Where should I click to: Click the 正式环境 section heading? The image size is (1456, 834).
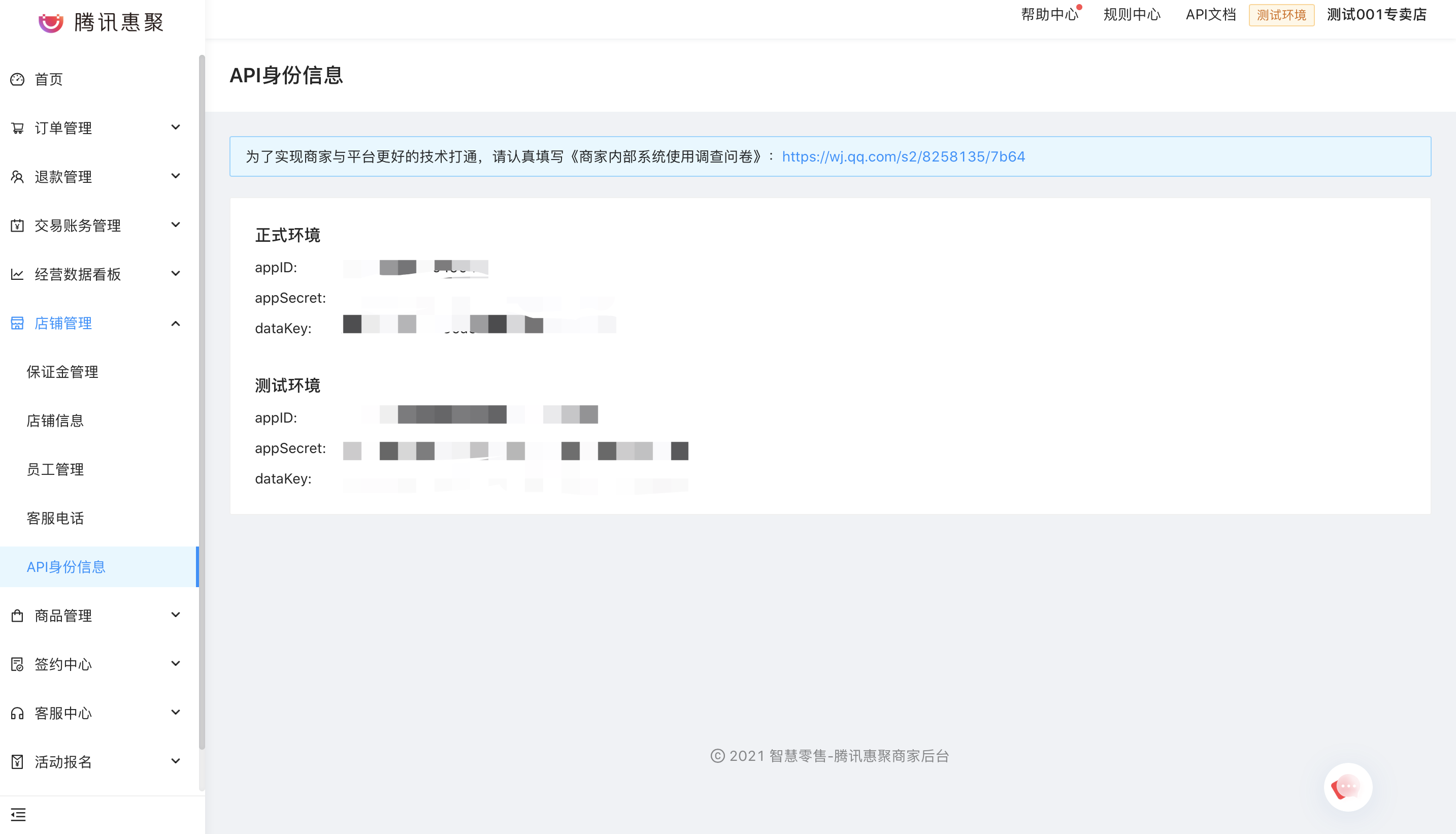pos(287,235)
